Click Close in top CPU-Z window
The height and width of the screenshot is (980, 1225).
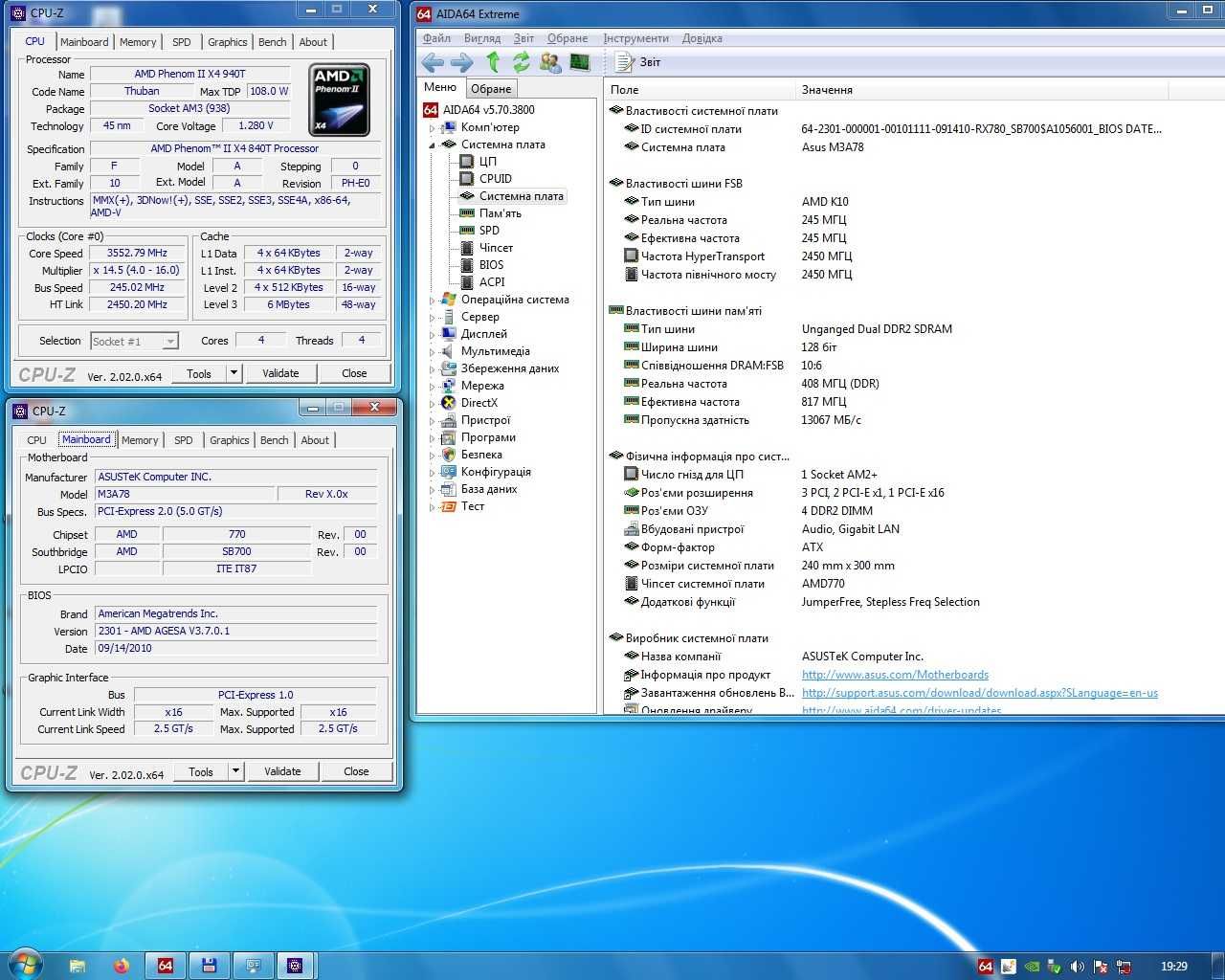[354, 373]
